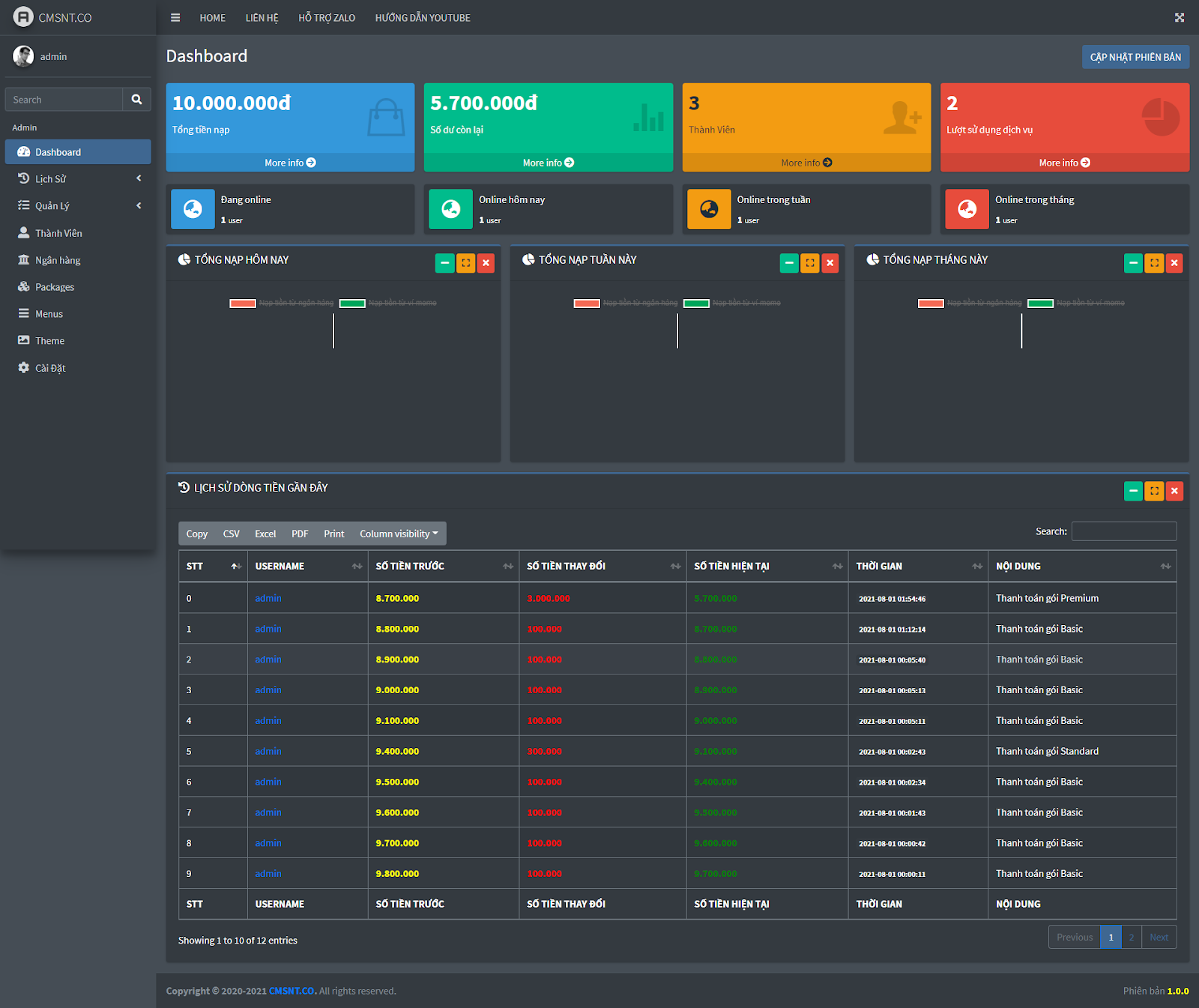Collapse the Lịch sử dòng tiền card
This screenshot has height=1008, width=1199.
pos(1134,491)
